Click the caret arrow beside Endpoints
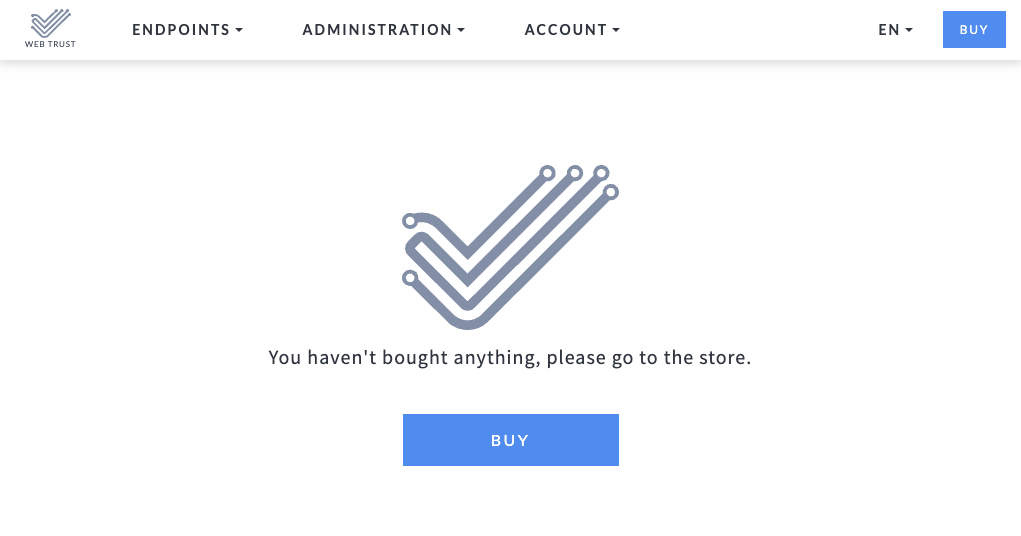The width and height of the screenshot is (1021, 536). (239, 31)
